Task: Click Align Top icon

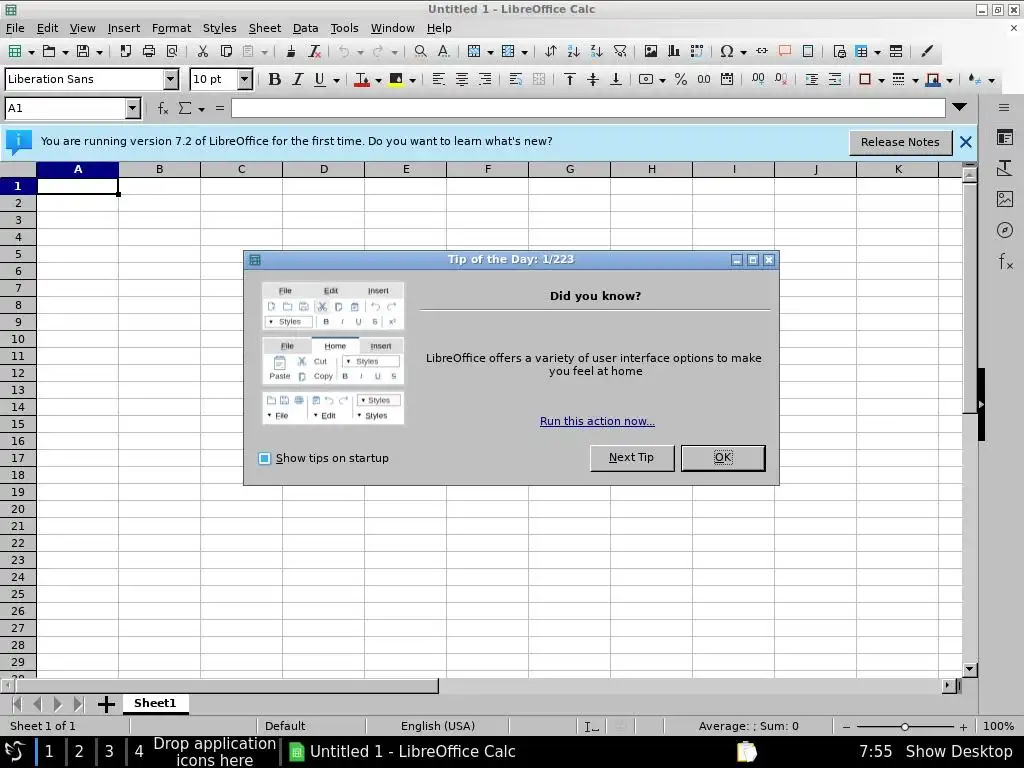Action: pyautogui.click(x=569, y=79)
